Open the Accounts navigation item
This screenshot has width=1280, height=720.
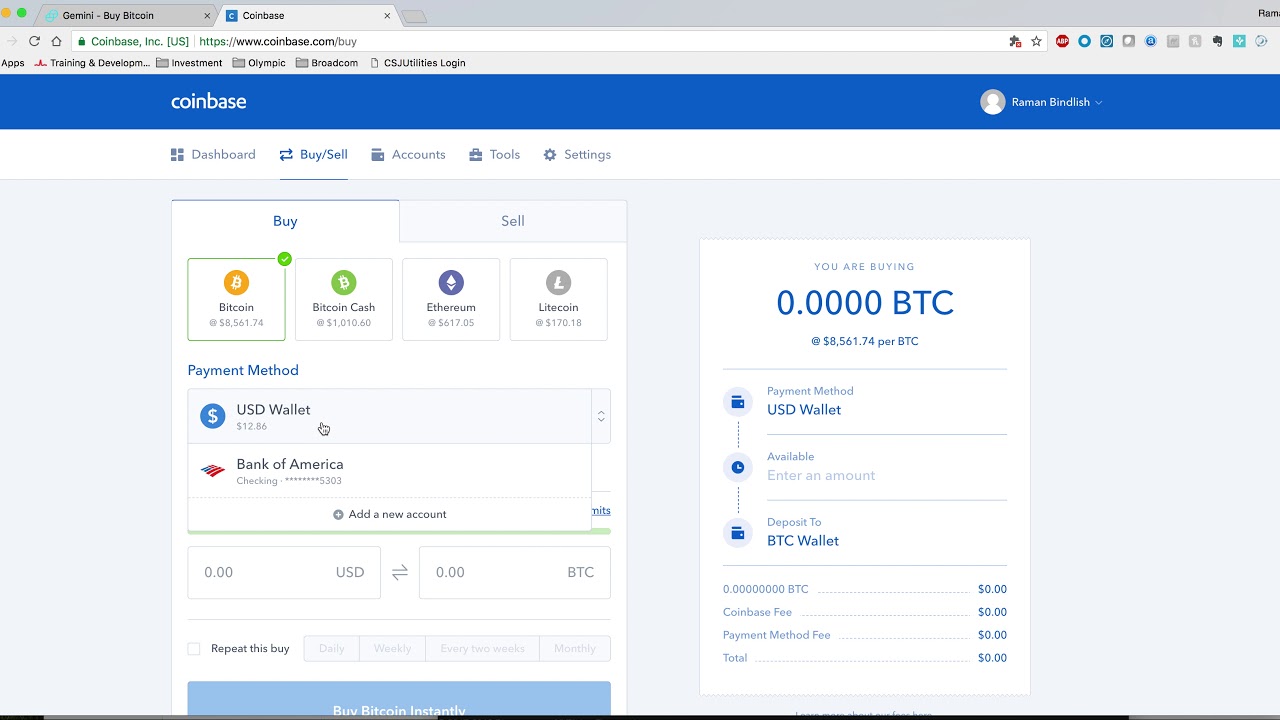click(x=408, y=155)
